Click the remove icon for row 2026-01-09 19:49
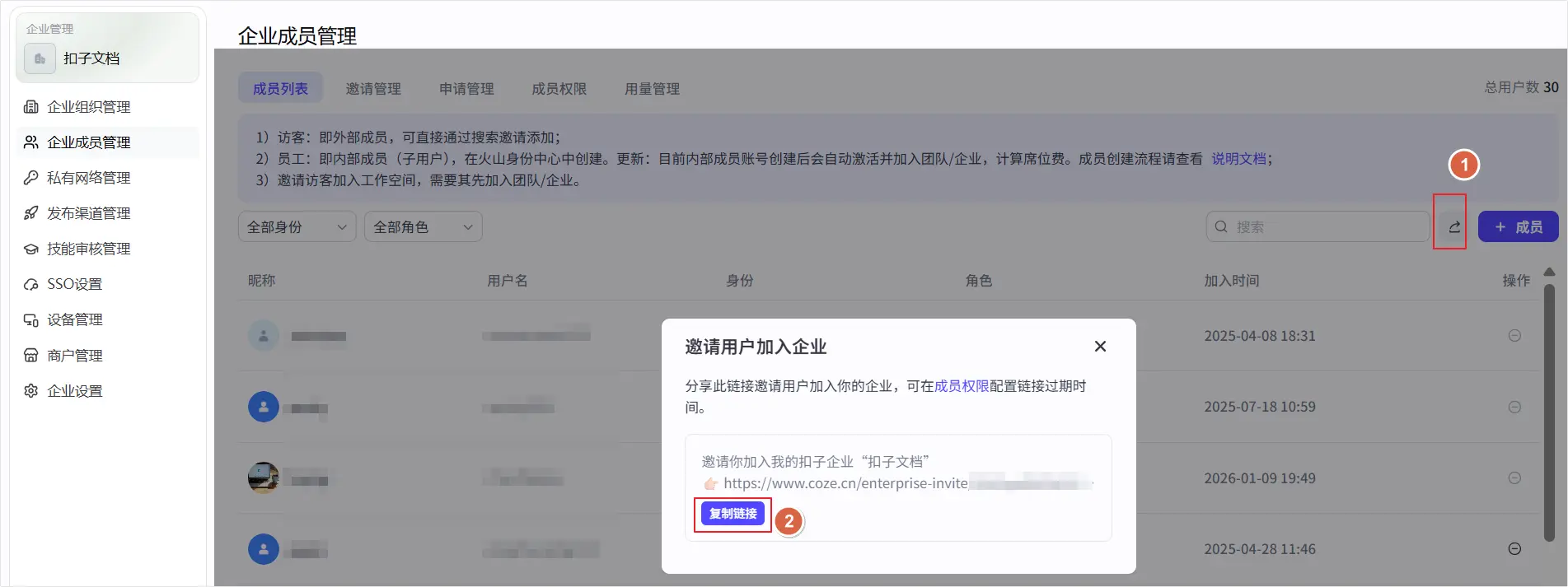 coord(1514,478)
